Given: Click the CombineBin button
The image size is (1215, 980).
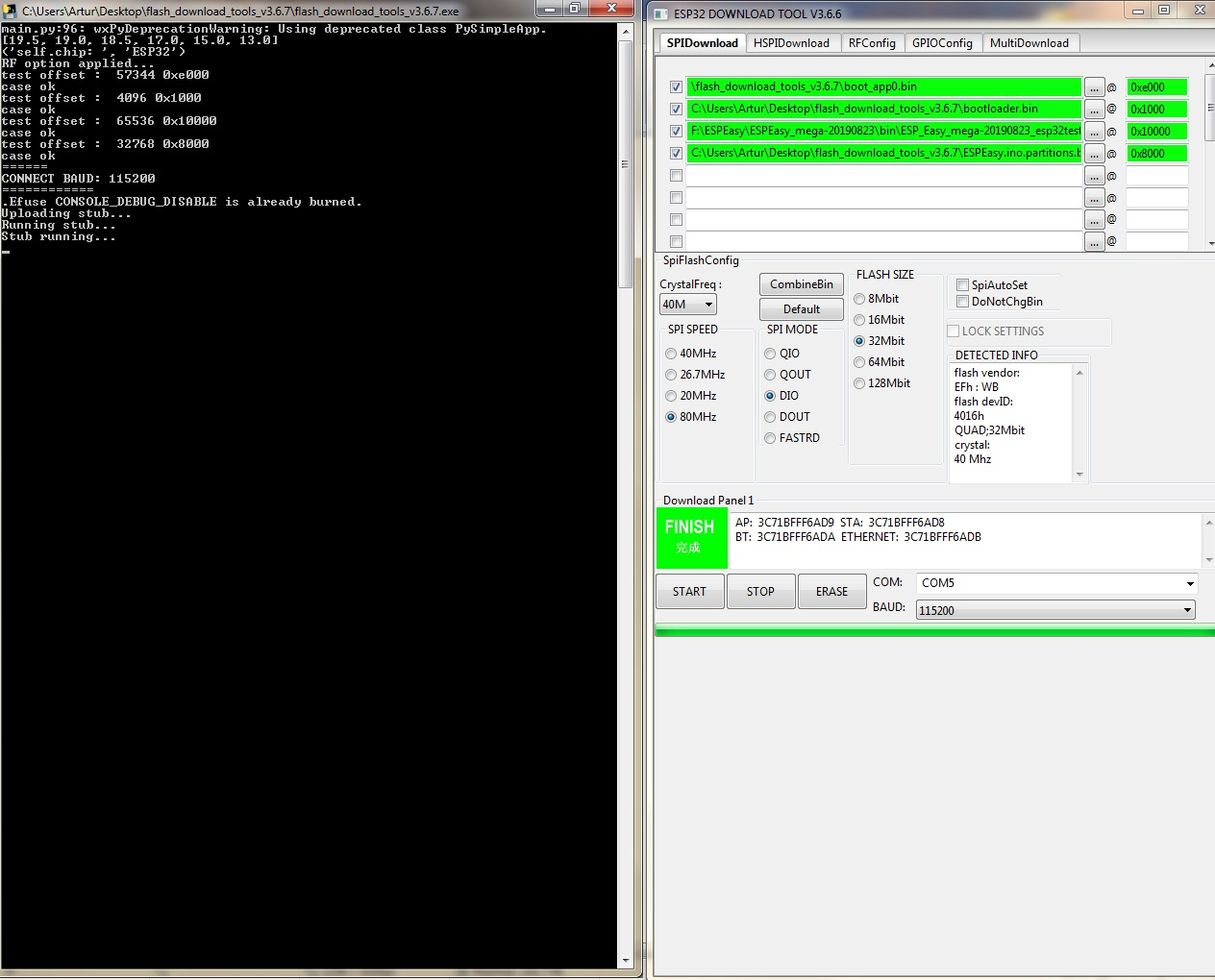Looking at the screenshot, I should (802, 284).
